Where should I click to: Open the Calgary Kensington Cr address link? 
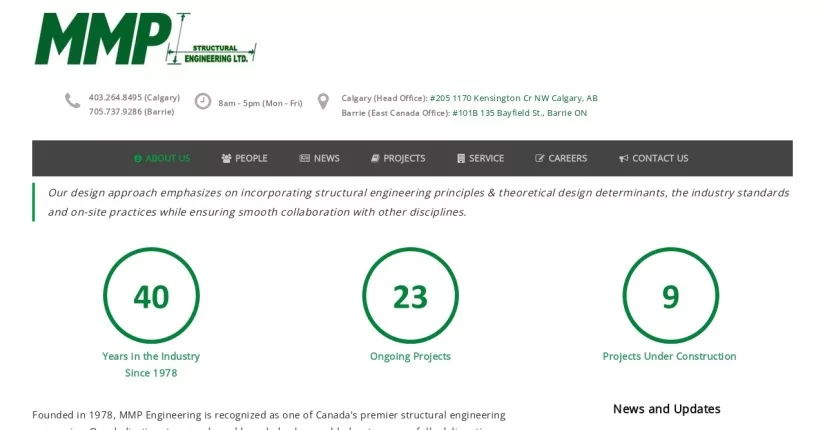coord(514,98)
